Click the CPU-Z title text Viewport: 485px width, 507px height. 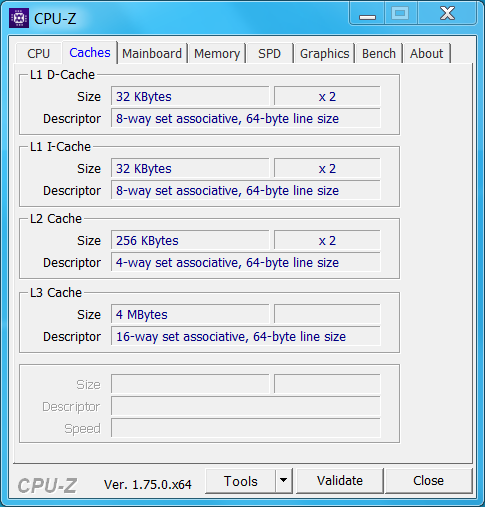[x=55, y=19]
